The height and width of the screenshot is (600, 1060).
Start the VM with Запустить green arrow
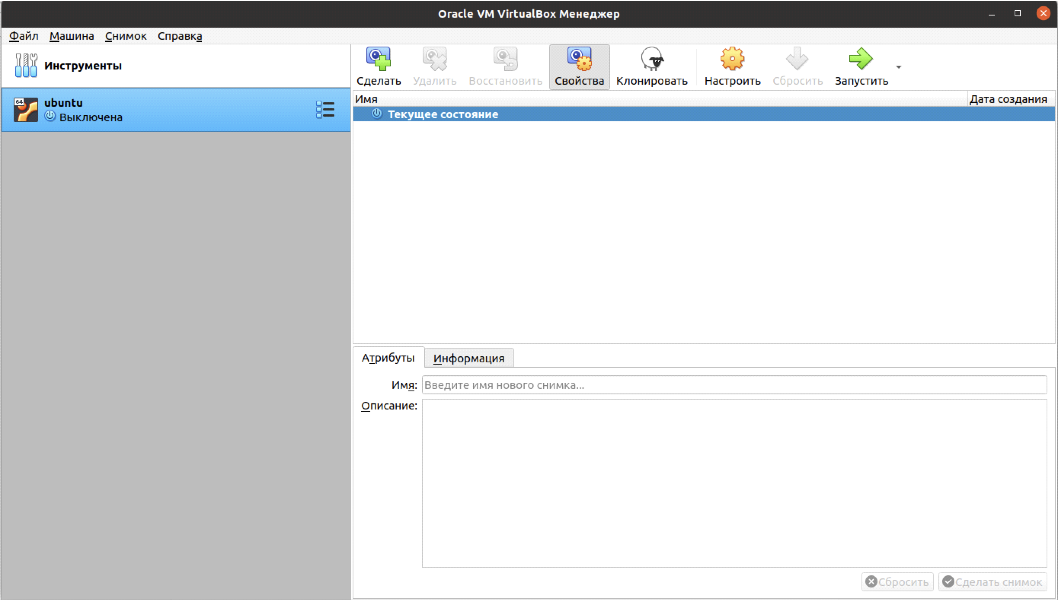[x=861, y=59]
